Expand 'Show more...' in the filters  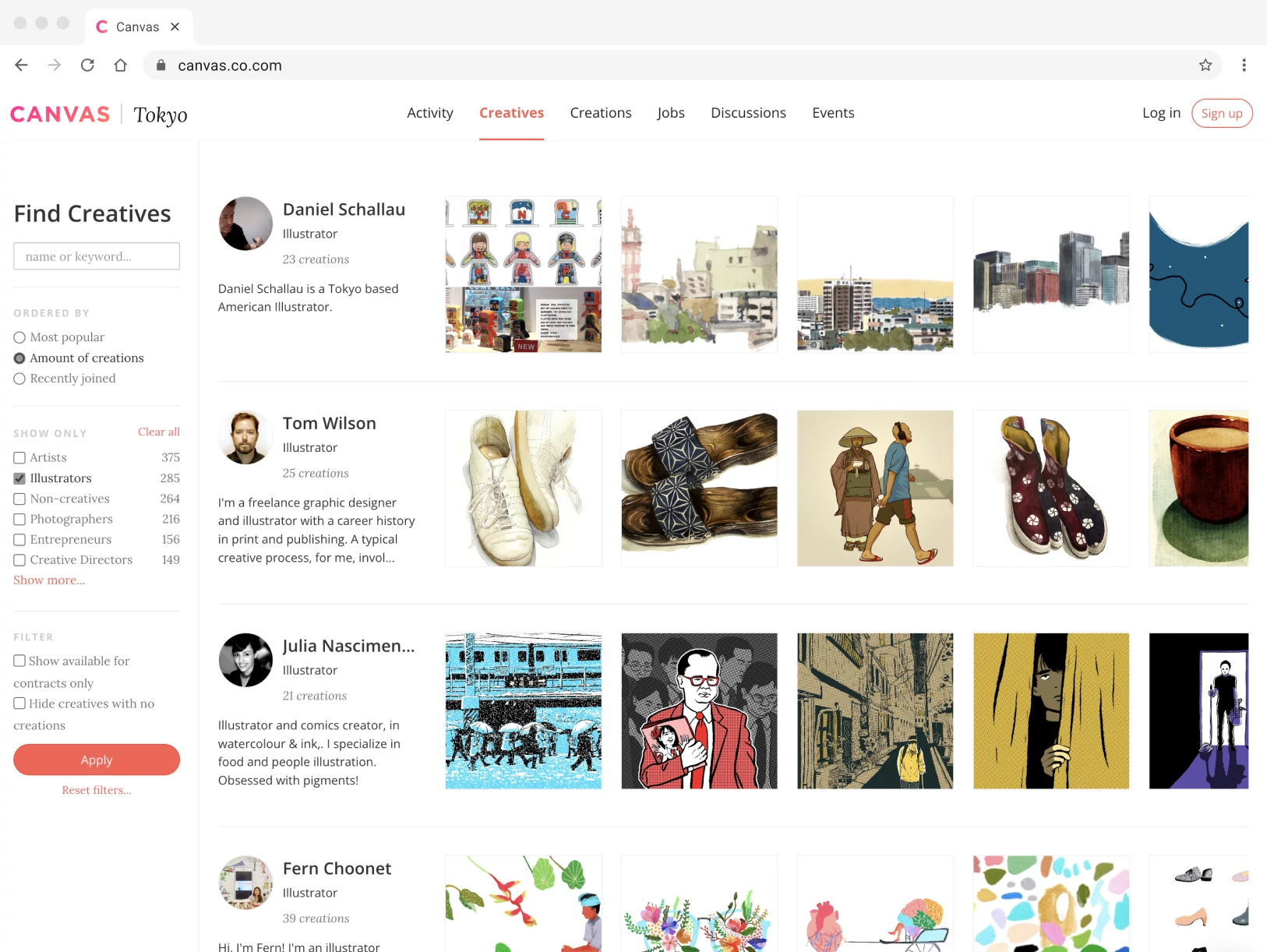click(x=48, y=580)
